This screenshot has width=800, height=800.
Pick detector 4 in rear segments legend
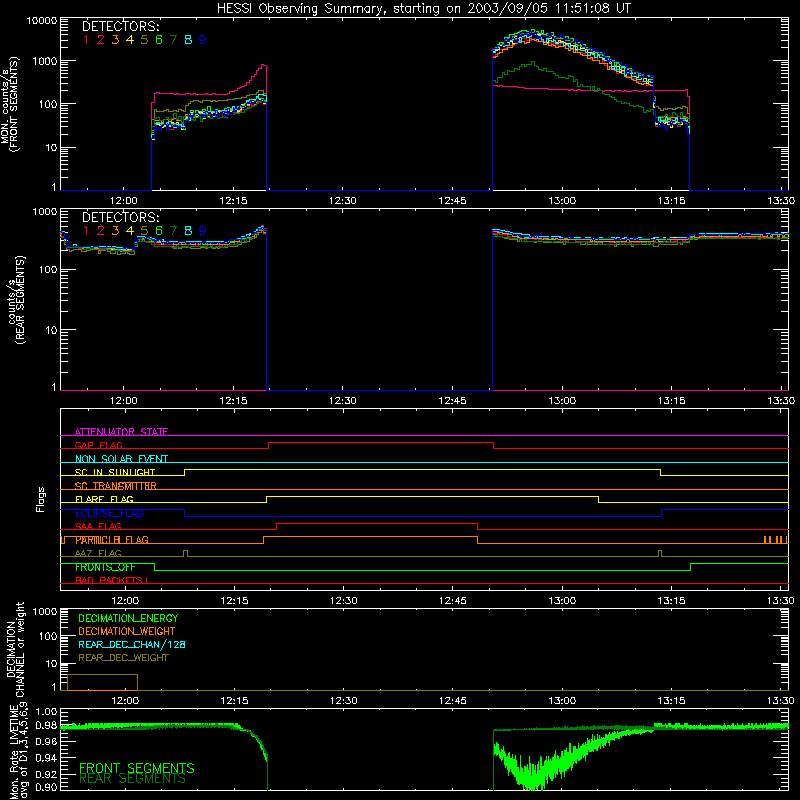click(130, 231)
